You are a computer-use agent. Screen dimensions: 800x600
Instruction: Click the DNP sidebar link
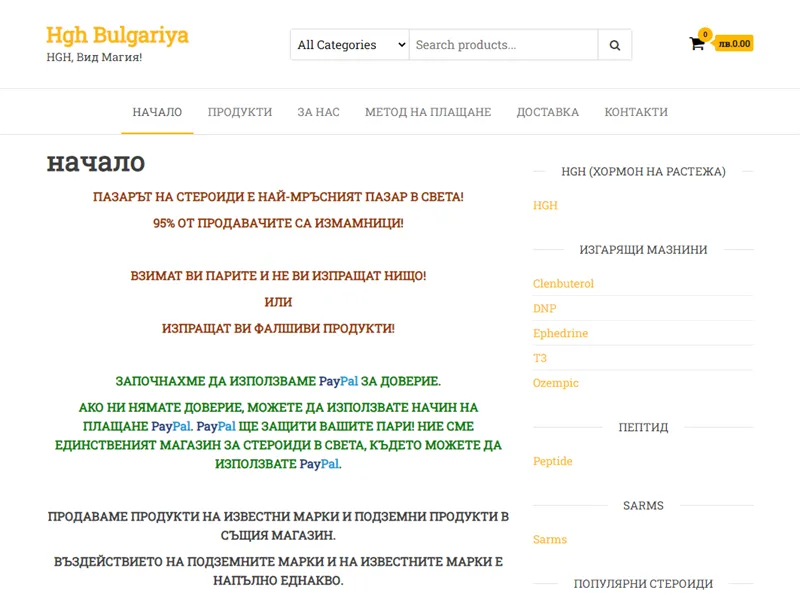pos(543,308)
